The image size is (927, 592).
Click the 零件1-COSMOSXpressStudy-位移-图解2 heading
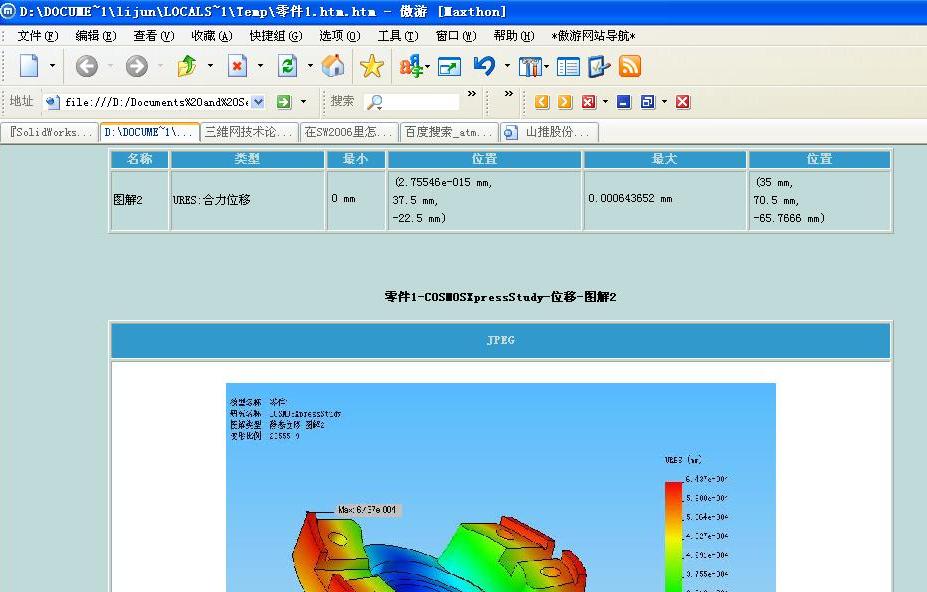(500, 297)
